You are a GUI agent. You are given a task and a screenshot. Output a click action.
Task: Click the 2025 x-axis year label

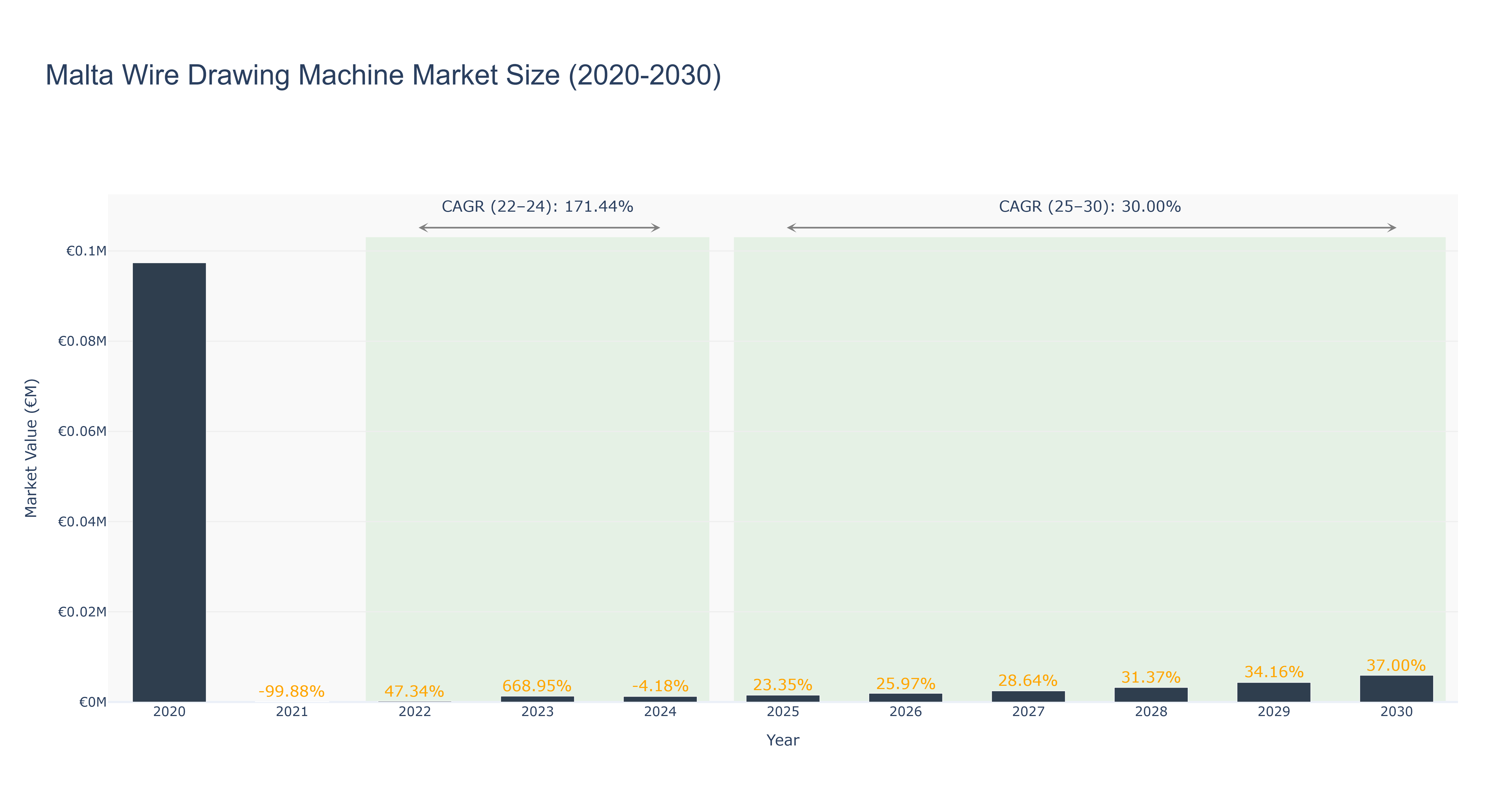783,712
